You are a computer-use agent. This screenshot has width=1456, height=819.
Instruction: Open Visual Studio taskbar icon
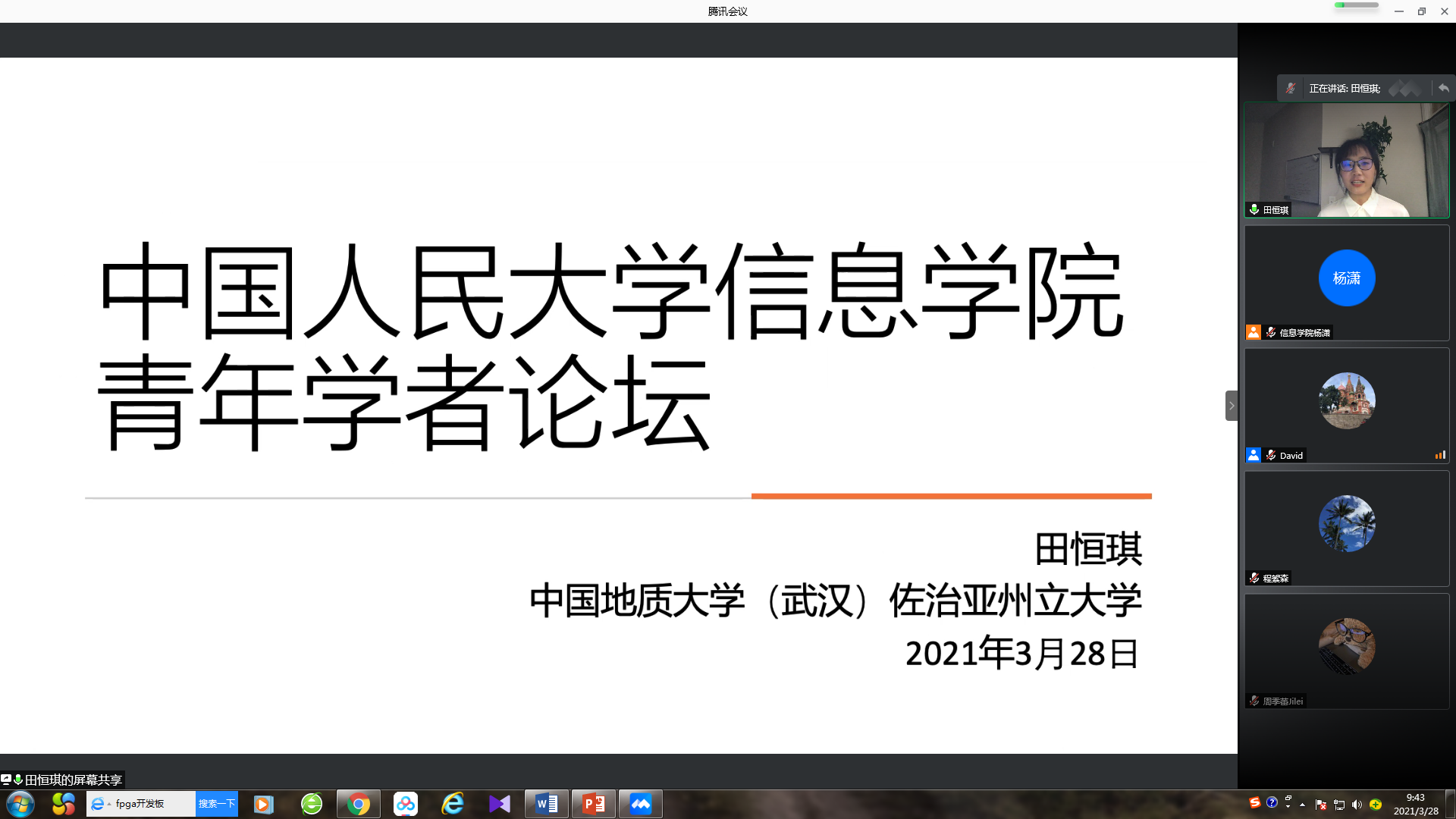pos(500,804)
